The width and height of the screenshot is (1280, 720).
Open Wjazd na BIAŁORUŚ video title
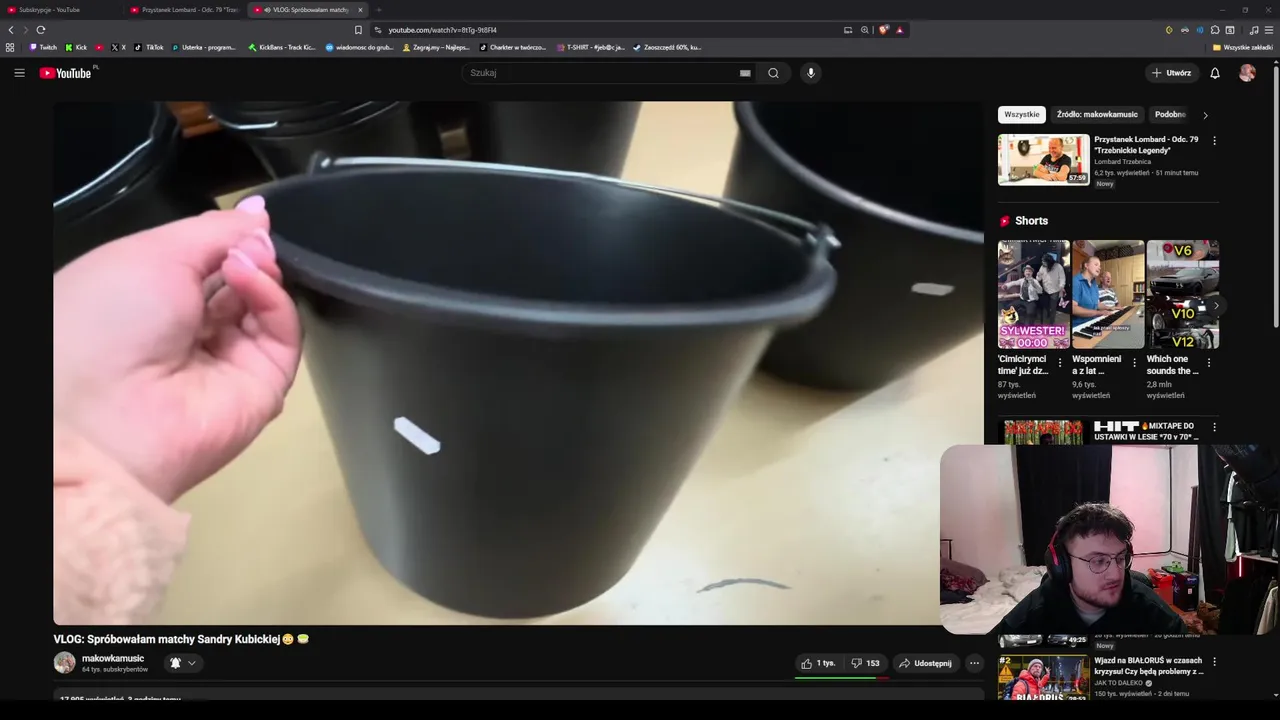(x=1148, y=666)
